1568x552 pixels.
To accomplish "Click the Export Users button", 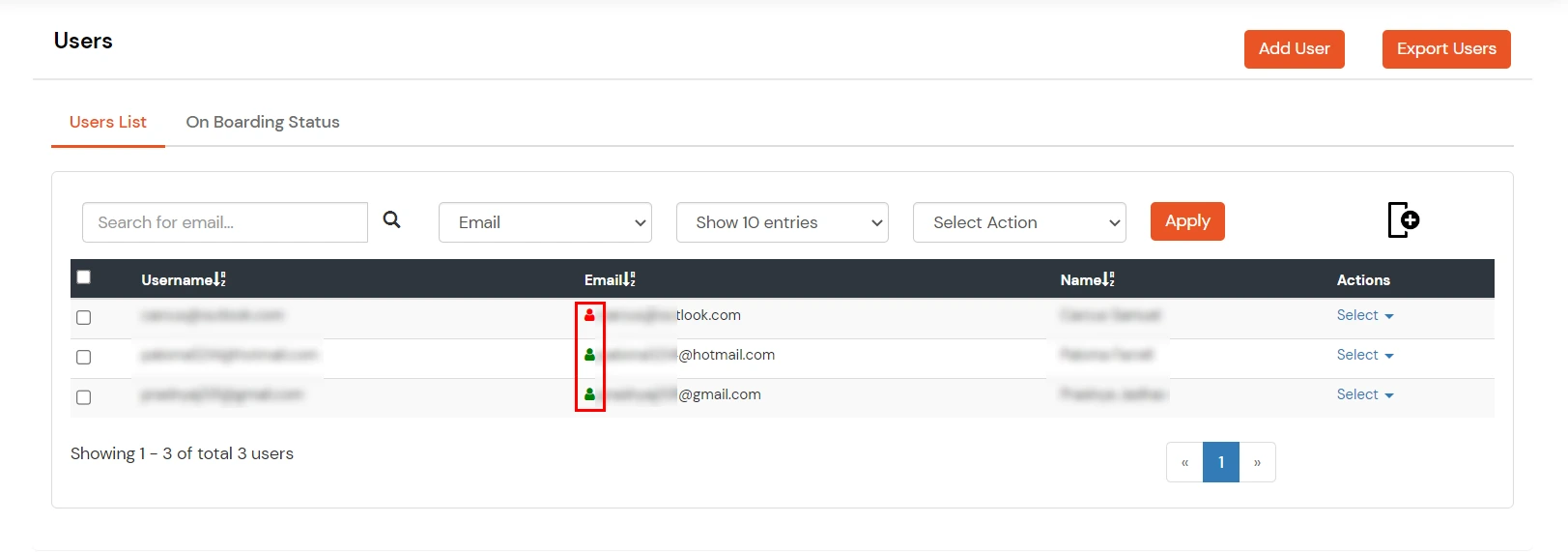I will pyautogui.click(x=1446, y=49).
